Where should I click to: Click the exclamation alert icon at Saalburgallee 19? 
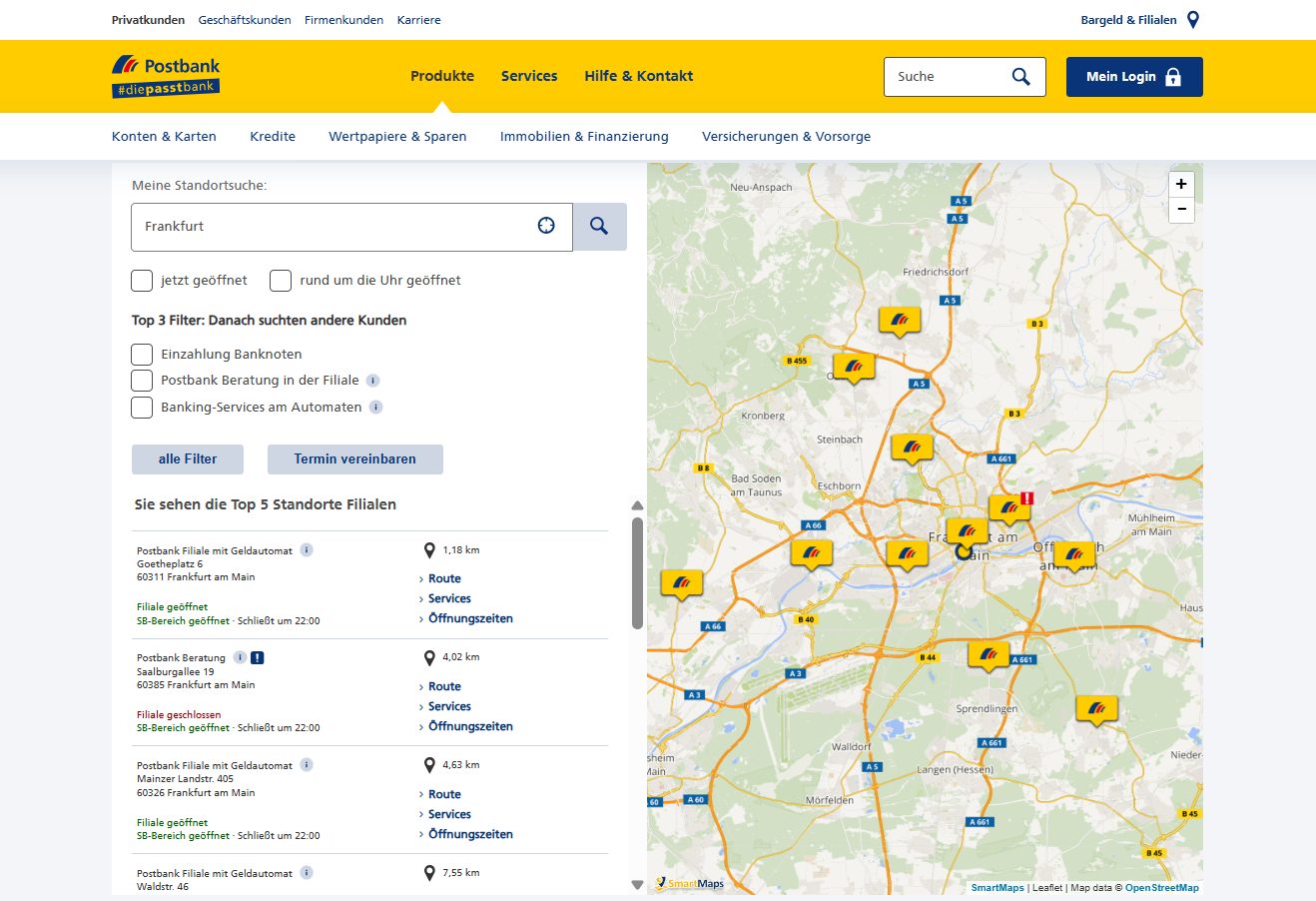tap(257, 657)
